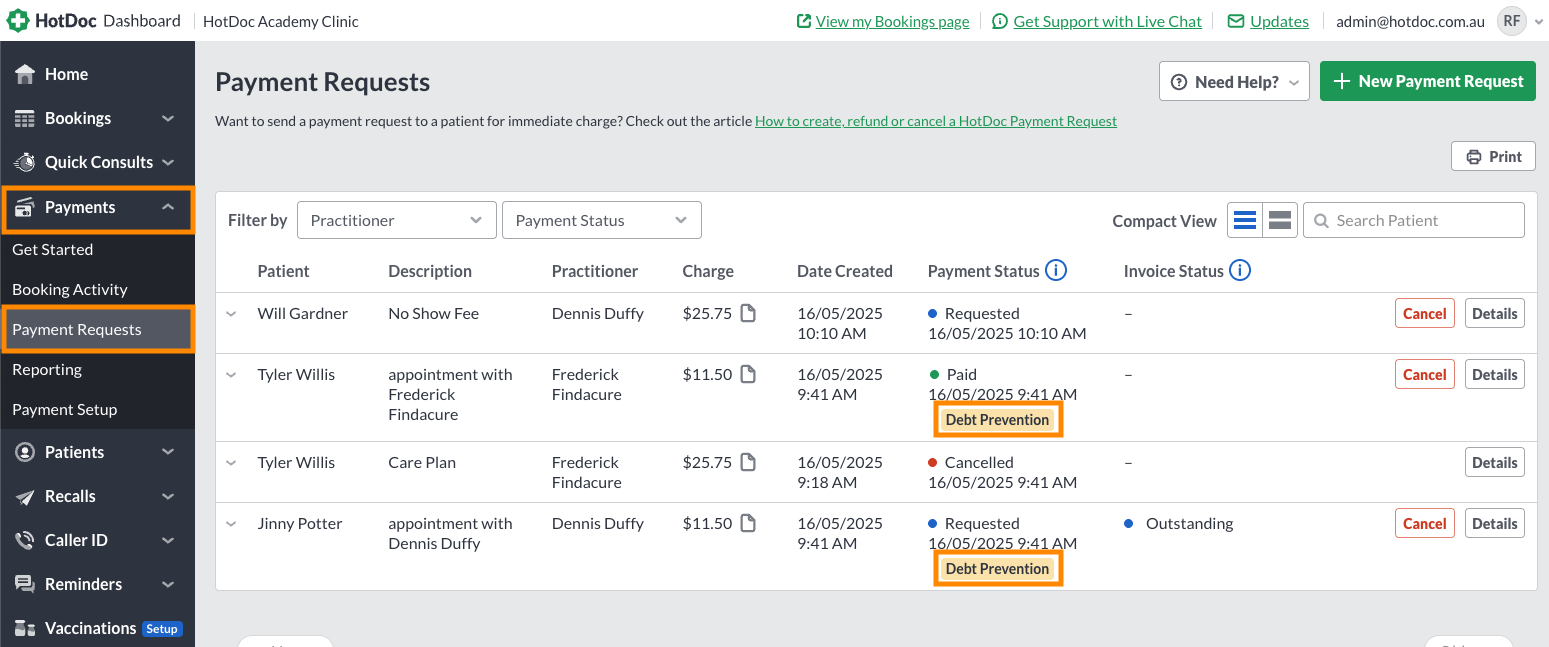Cancel Jinny Potter's payment request
This screenshot has width=1549, height=647.
pos(1424,523)
